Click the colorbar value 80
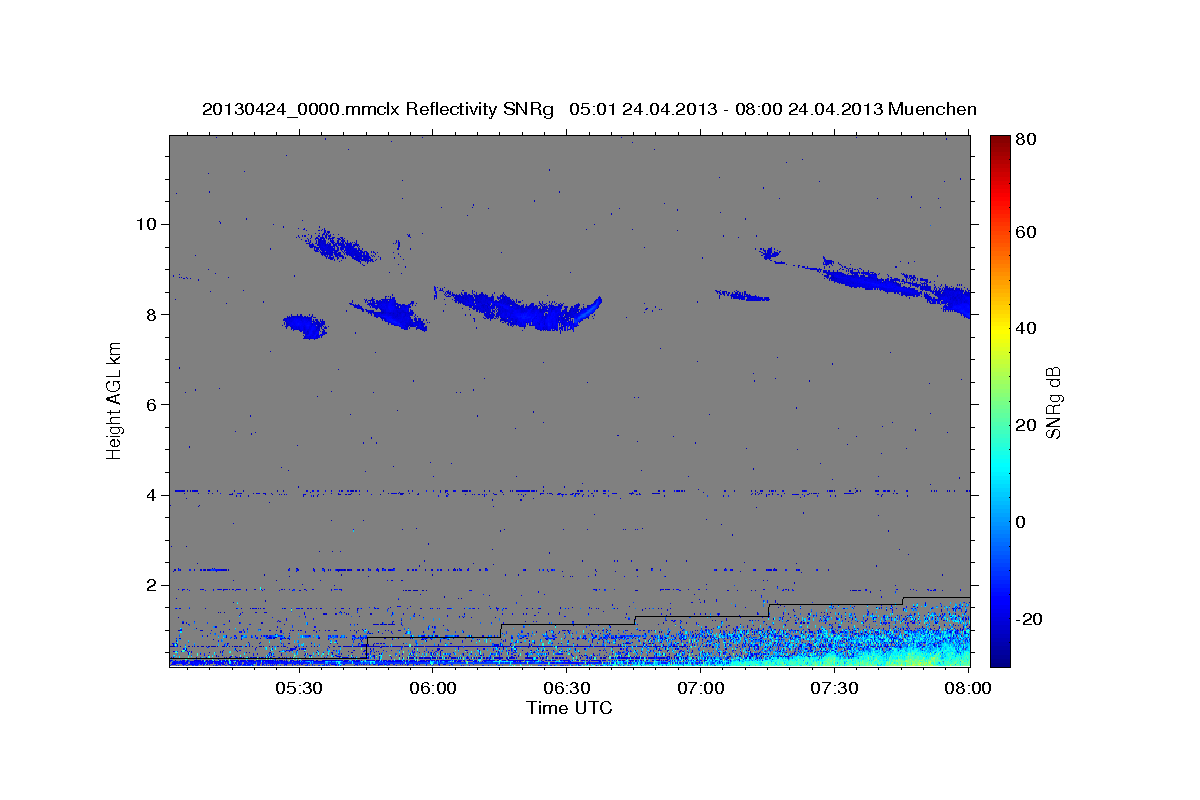 tap(1028, 139)
